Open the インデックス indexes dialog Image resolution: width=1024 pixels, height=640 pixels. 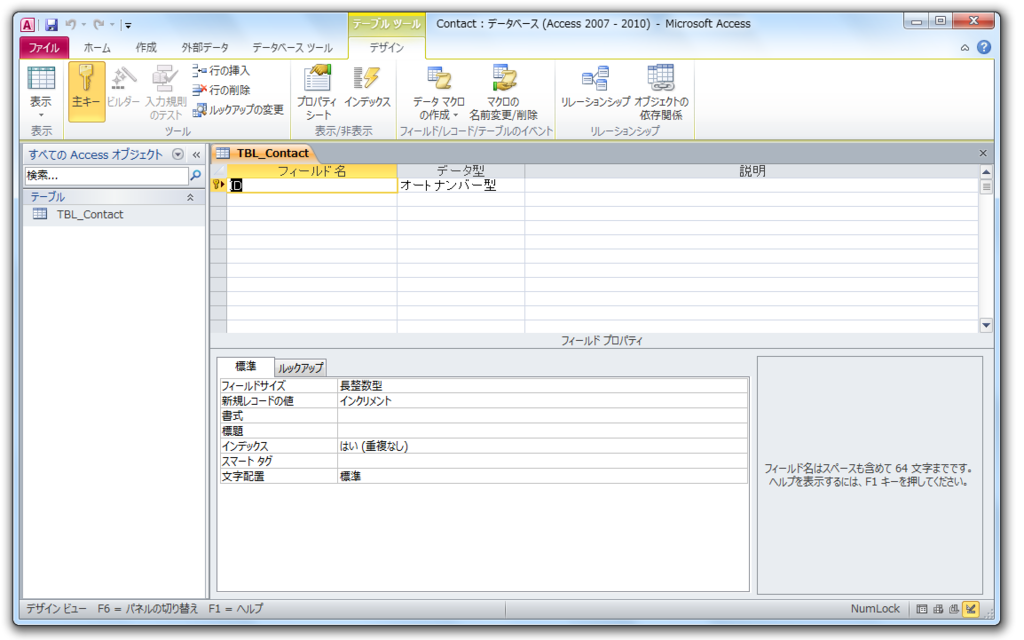[367, 86]
